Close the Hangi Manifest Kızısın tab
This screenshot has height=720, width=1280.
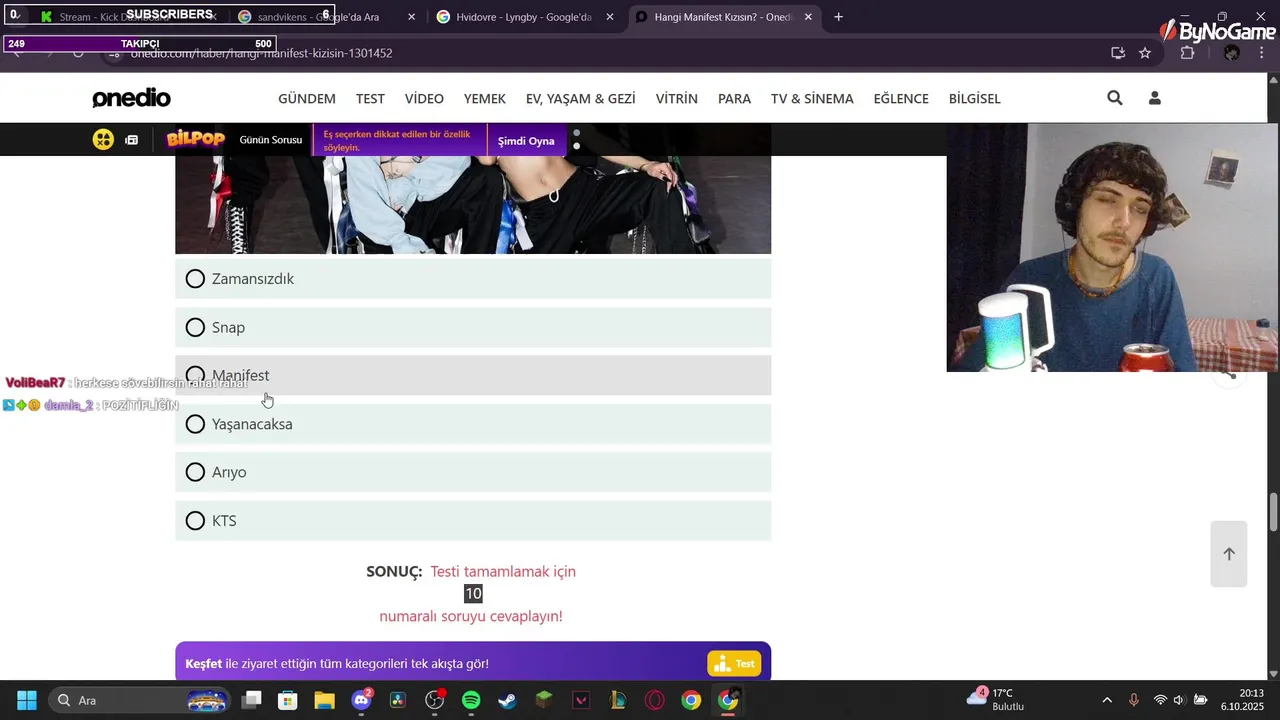[x=809, y=17]
